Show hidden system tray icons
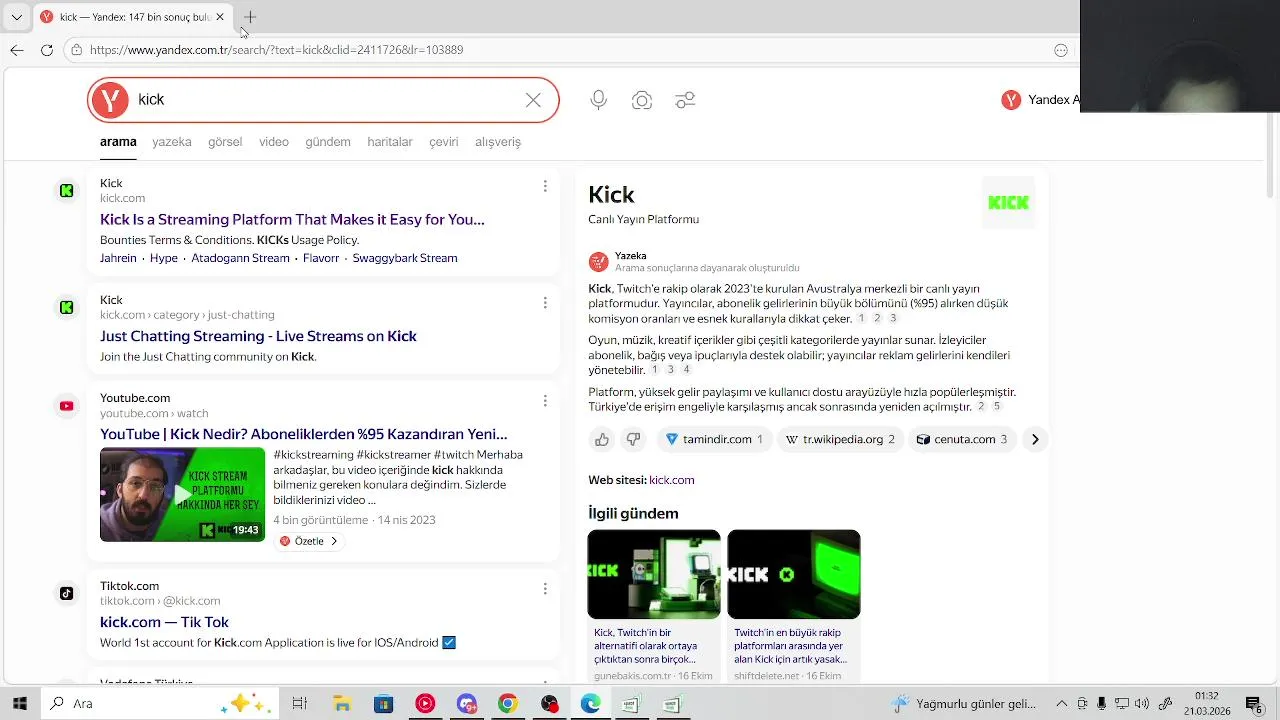This screenshot has height=720, width=1280. pyautogui.click(x=1062, y=704)
